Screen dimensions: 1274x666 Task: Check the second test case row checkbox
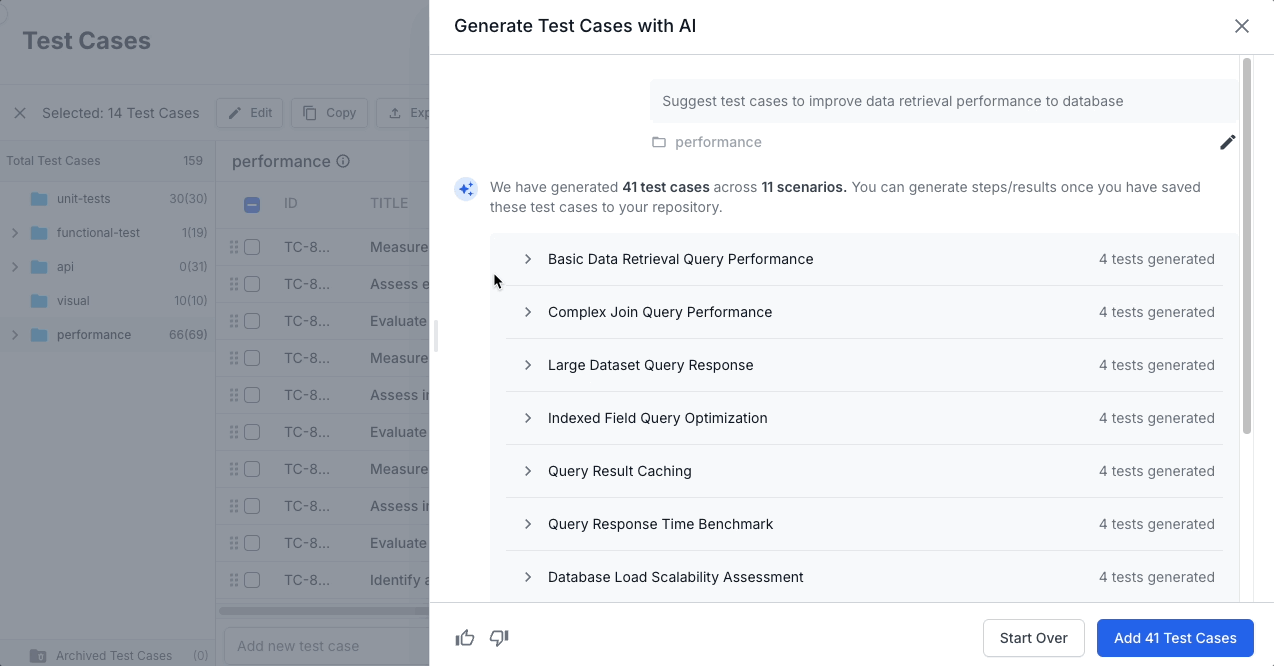point(252,284)
